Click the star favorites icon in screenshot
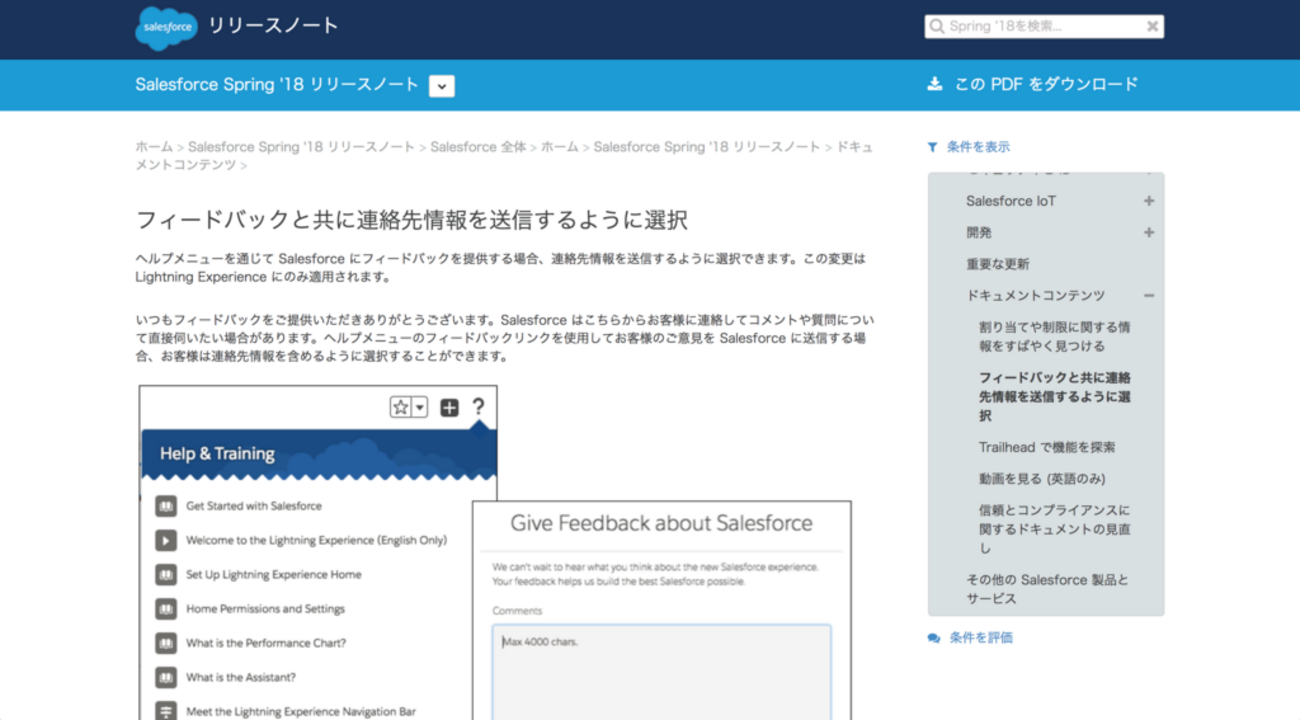The image size is (1300, 720). click(x=401, y=407)
